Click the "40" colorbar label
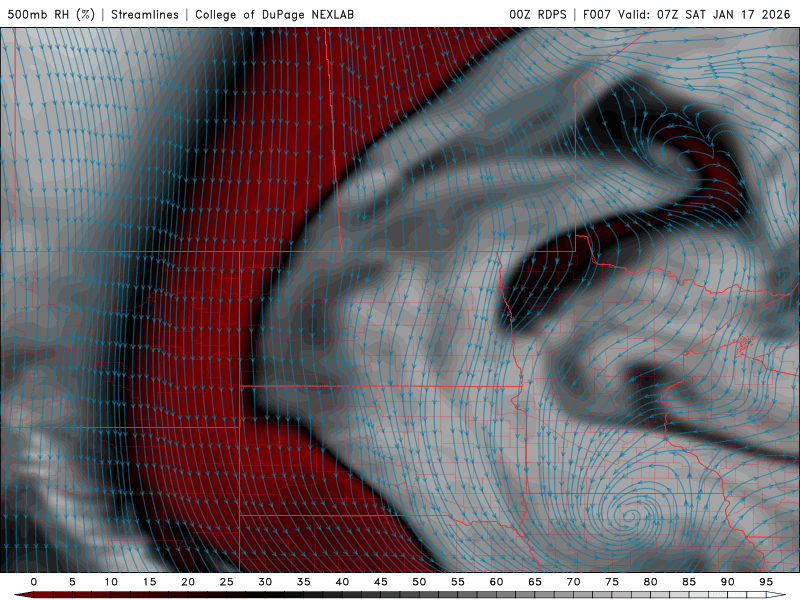800x600 pixels. (342, 582)
